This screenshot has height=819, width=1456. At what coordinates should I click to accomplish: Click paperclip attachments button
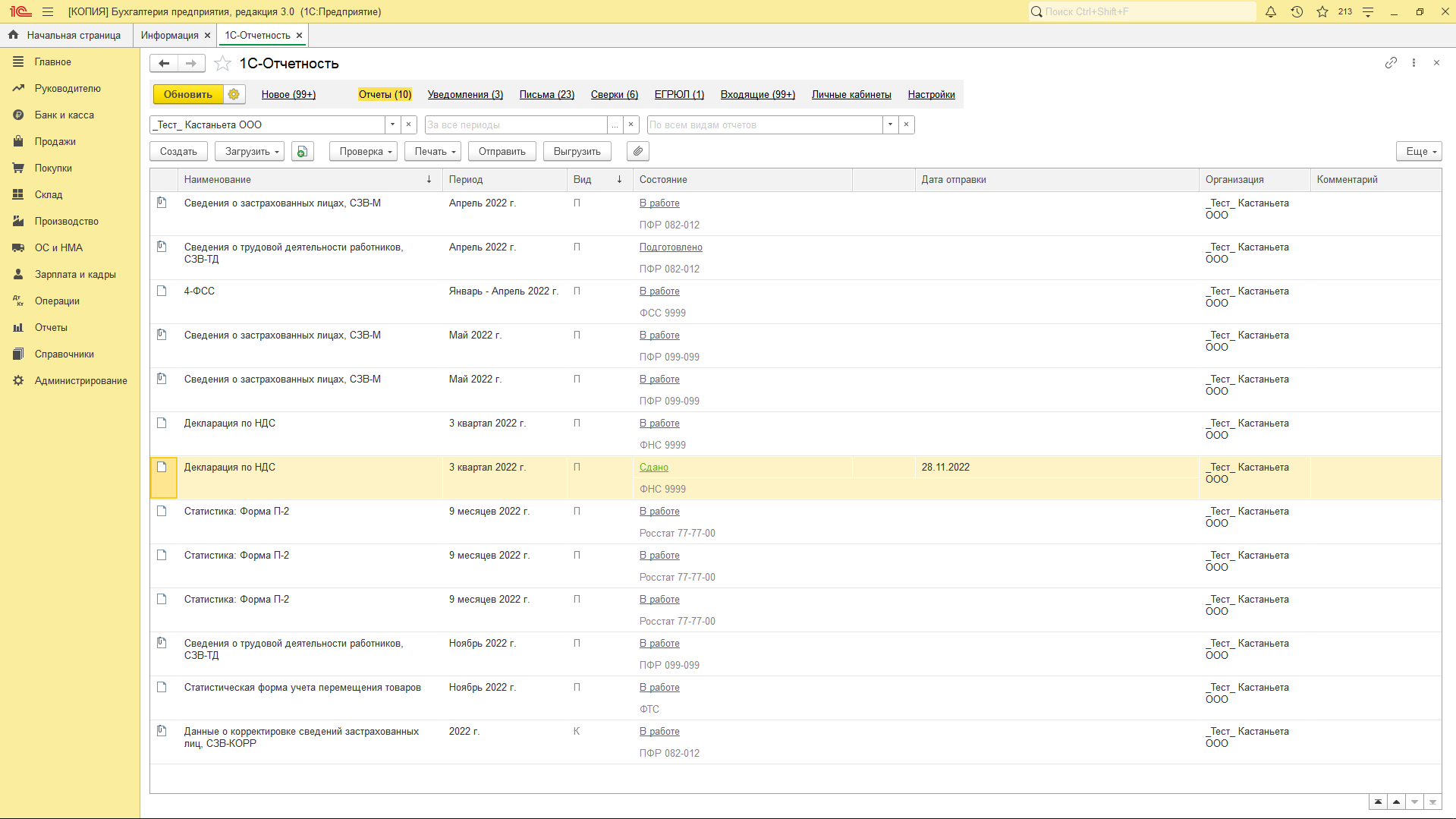pos(638,152)
